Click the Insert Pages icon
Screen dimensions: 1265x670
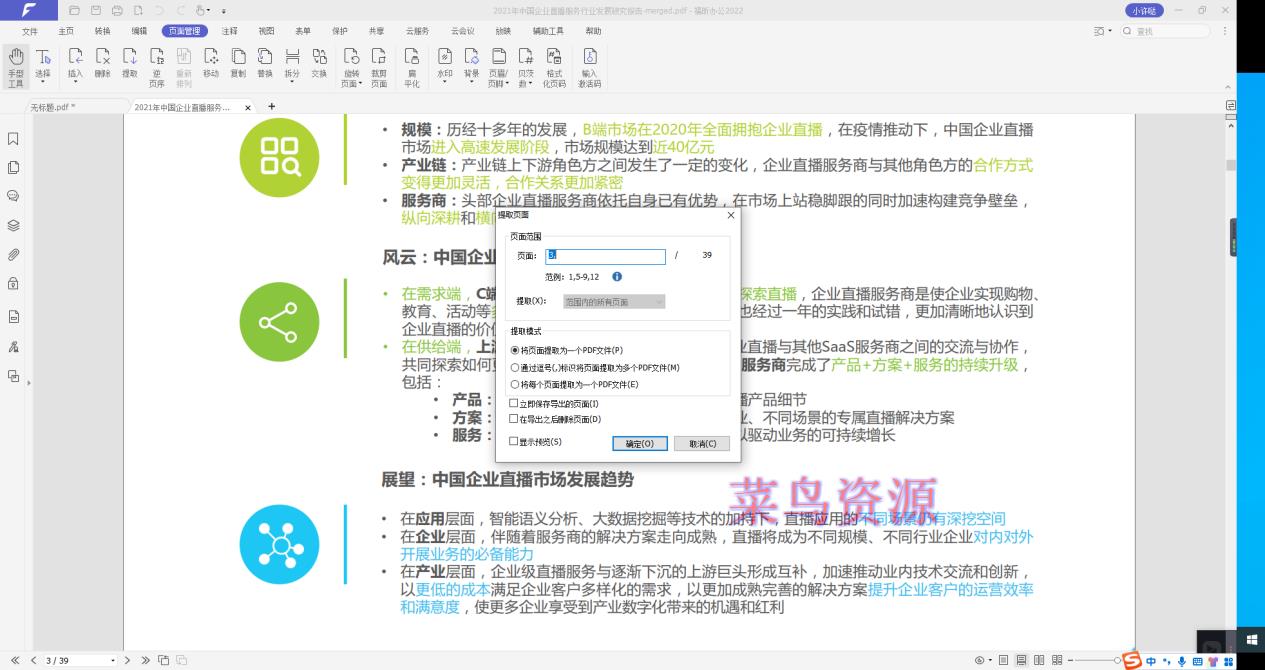click(74, 67)
